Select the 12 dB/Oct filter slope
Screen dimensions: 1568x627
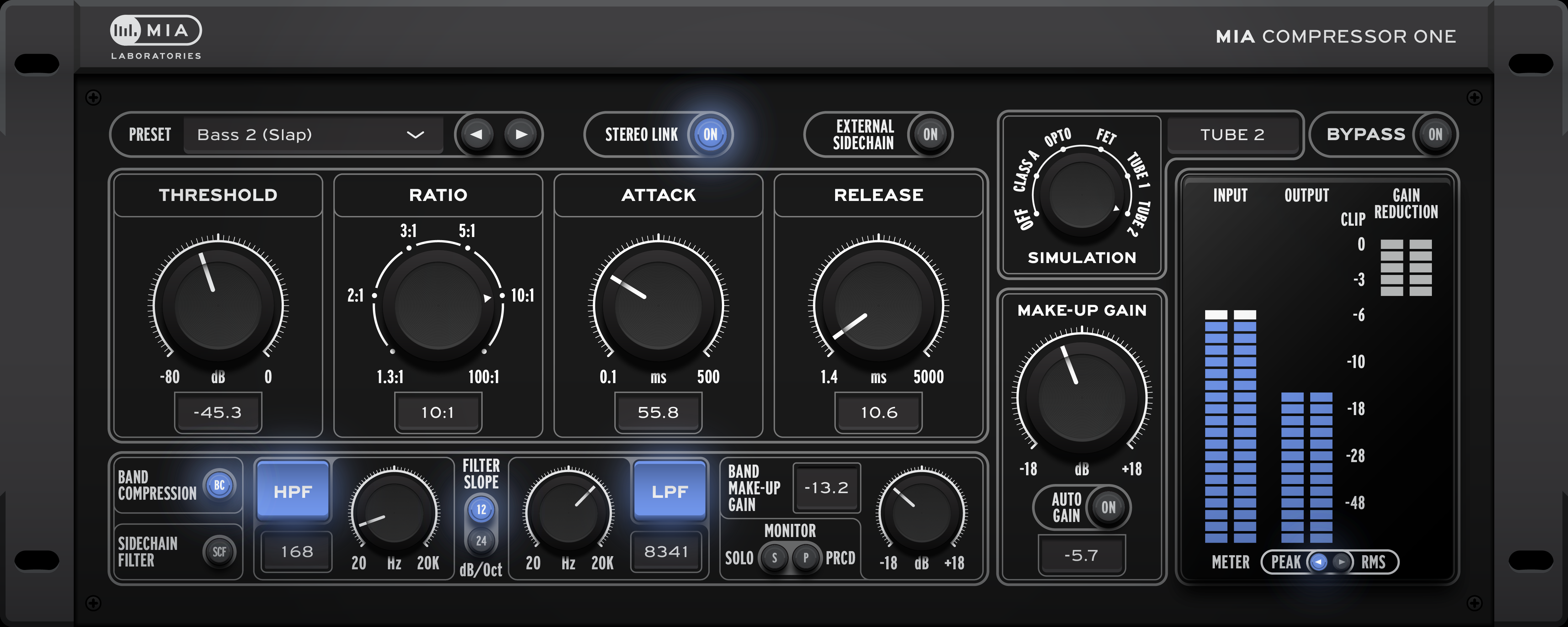(481, 509)
